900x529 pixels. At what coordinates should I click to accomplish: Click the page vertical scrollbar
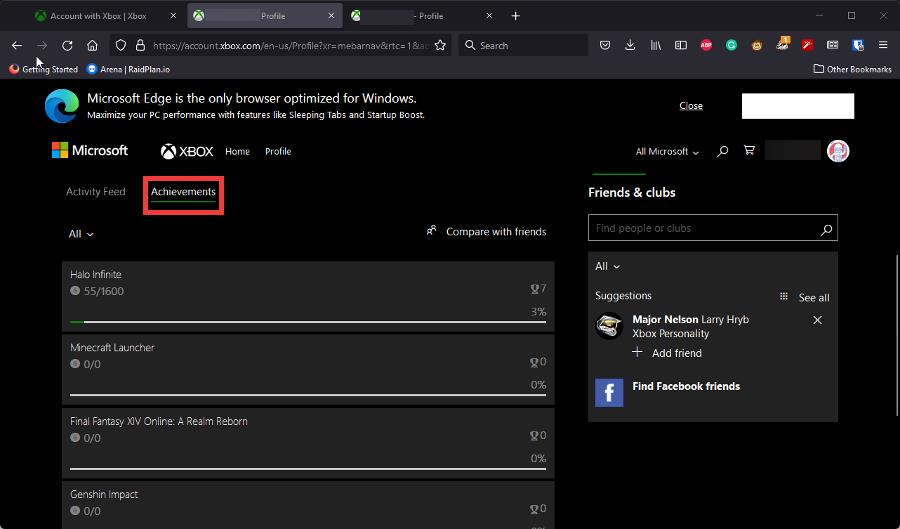coord(897,335)
